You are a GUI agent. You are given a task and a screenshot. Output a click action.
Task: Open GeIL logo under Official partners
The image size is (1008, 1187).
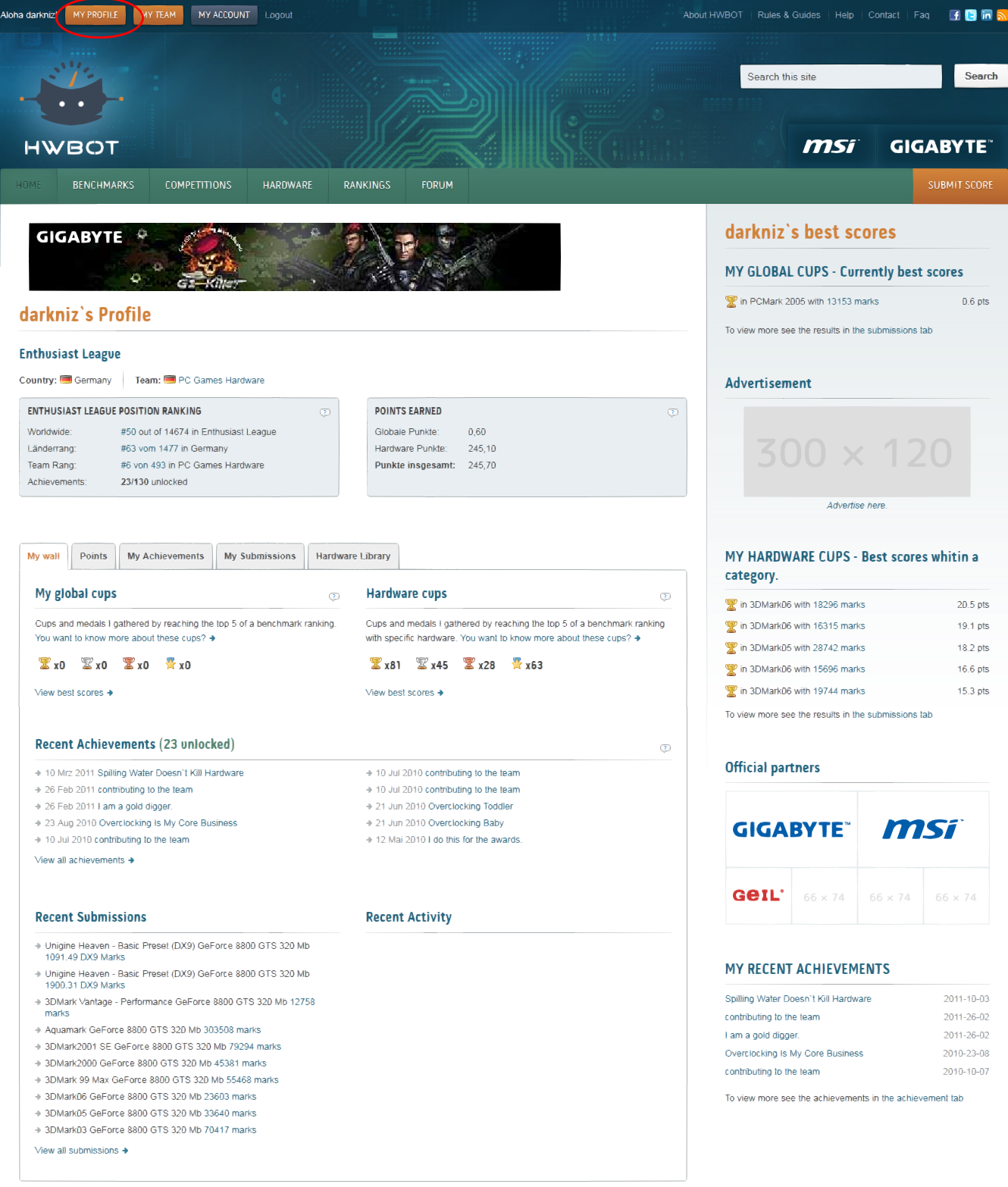point(758,896)
